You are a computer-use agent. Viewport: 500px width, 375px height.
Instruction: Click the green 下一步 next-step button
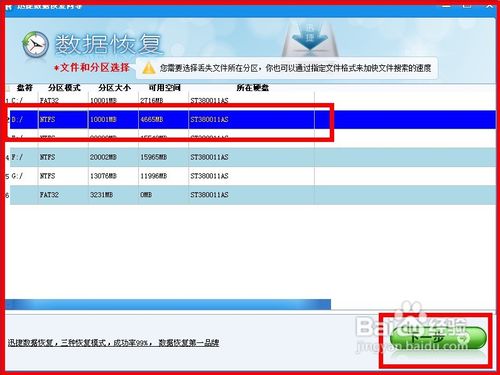438,338
